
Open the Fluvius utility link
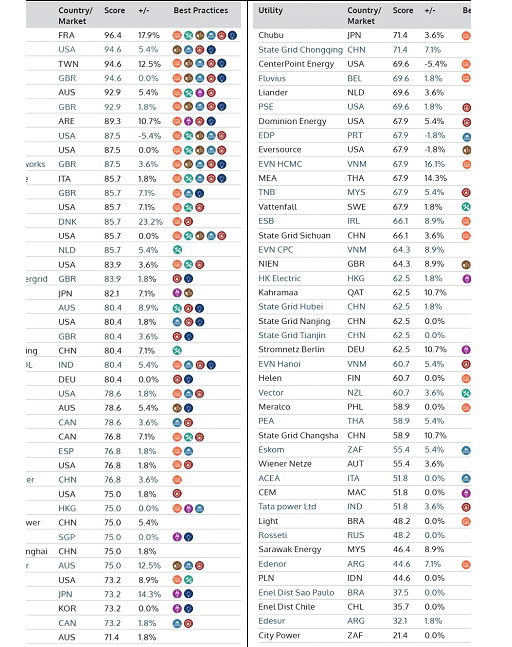tap(272, 78)
